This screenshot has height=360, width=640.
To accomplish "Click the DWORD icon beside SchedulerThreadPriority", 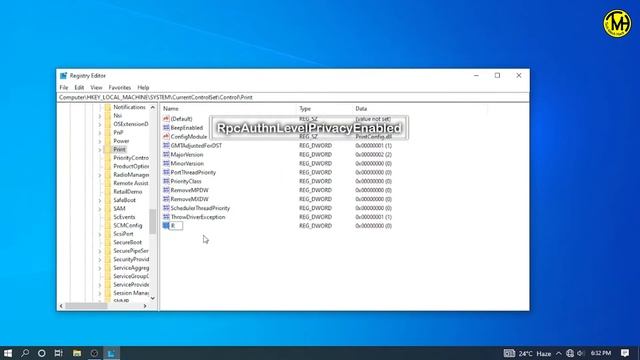I will (166, 208).
